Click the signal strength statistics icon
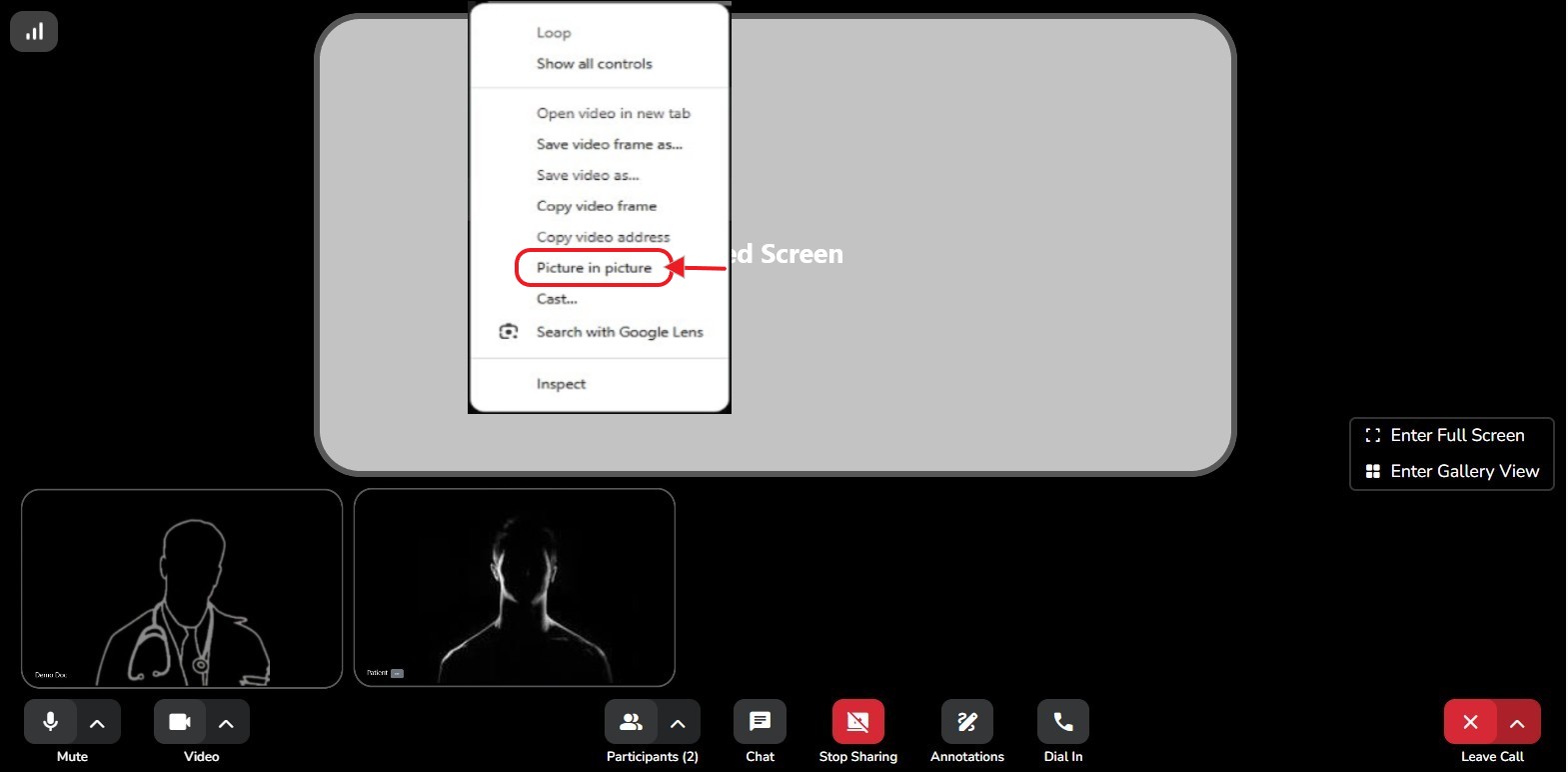1568x772 pixels. pos(34,32)
